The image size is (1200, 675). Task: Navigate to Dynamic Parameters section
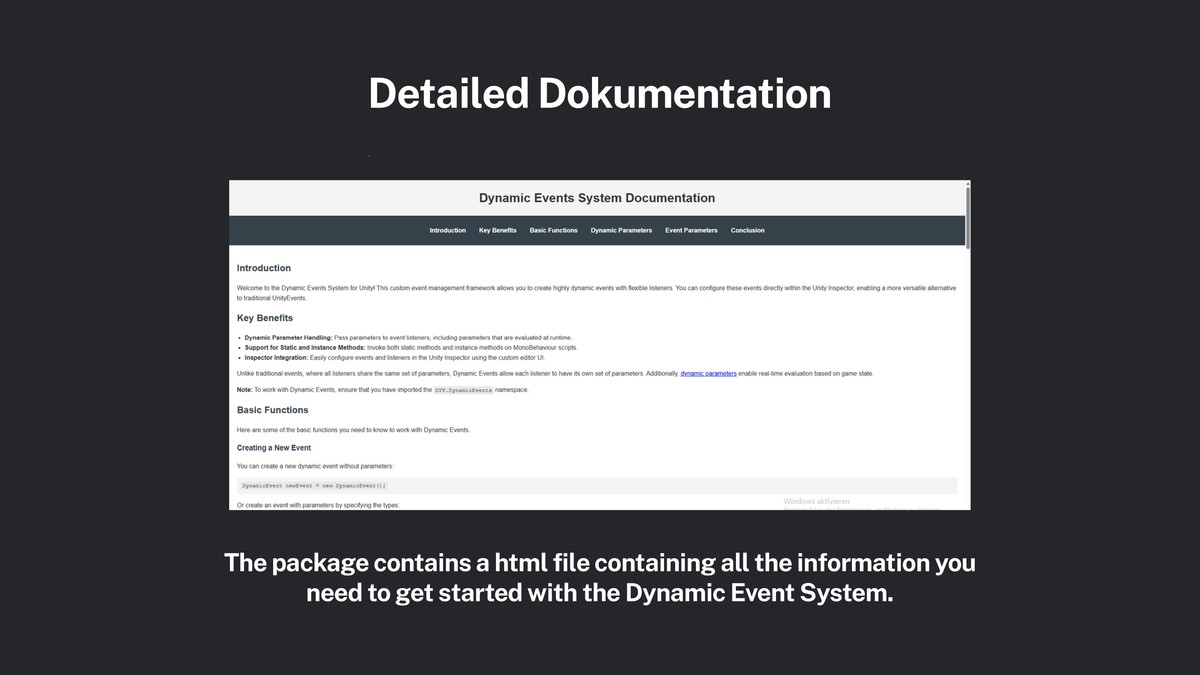coord(620,230)
